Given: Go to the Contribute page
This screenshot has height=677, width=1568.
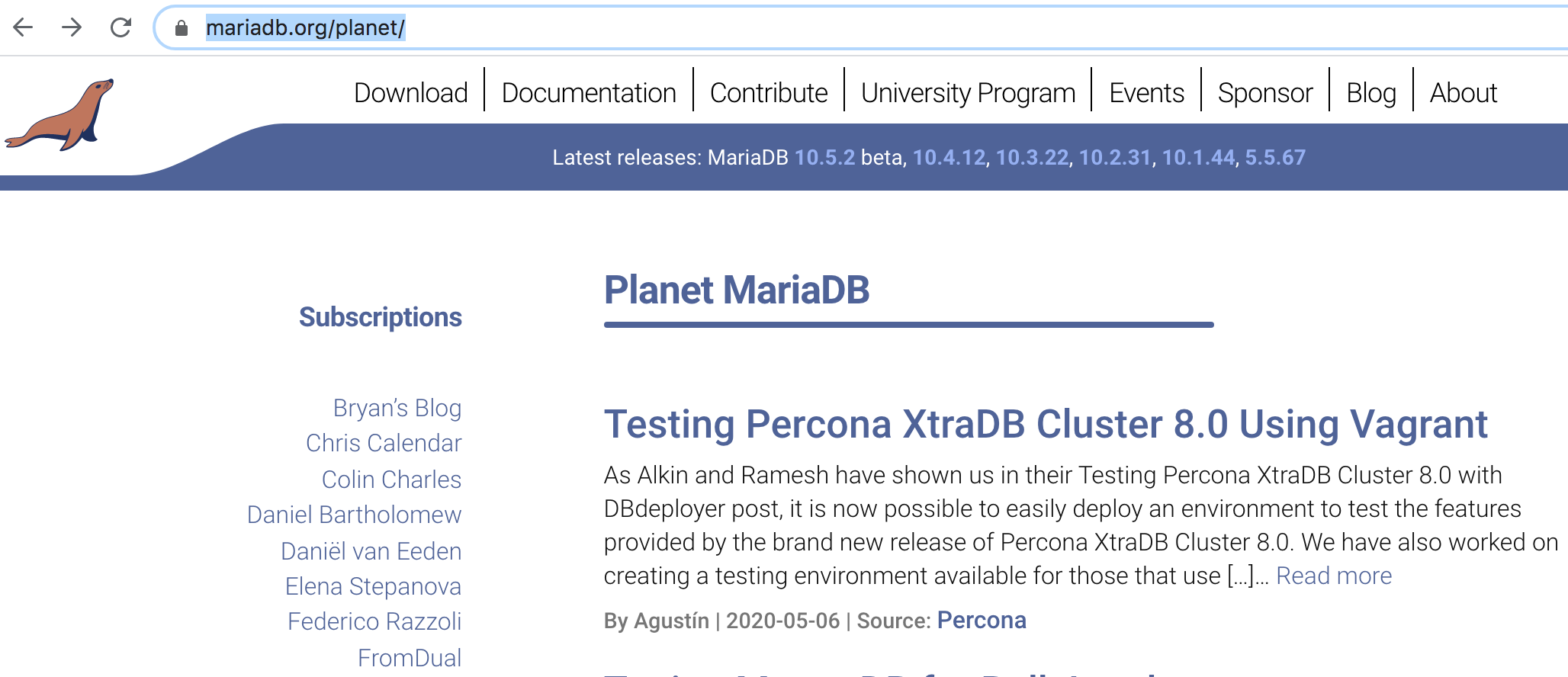Looking at the screenshot, I should [769, 93].
